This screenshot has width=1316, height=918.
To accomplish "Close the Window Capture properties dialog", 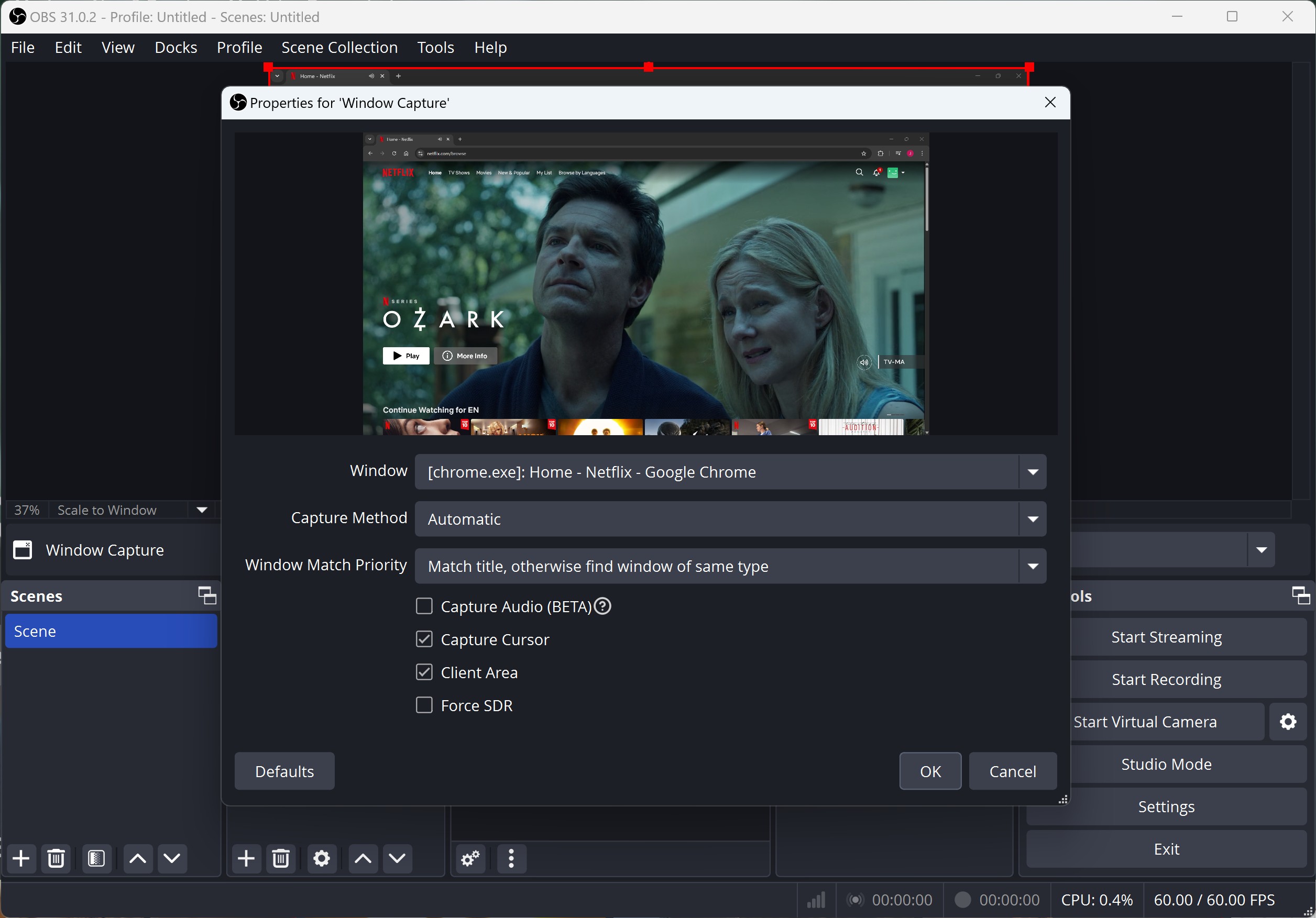I will click(x=1050, y=102).
